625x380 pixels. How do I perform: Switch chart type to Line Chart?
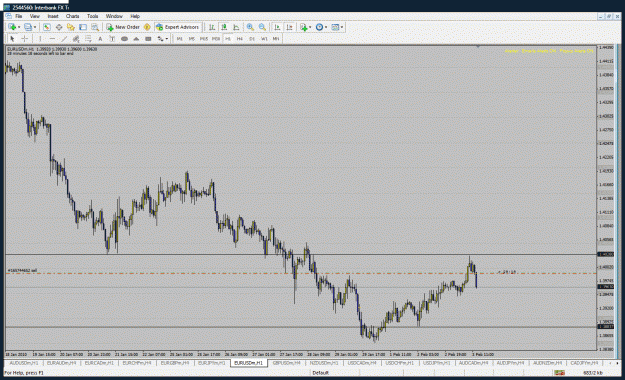click(236, 27)
